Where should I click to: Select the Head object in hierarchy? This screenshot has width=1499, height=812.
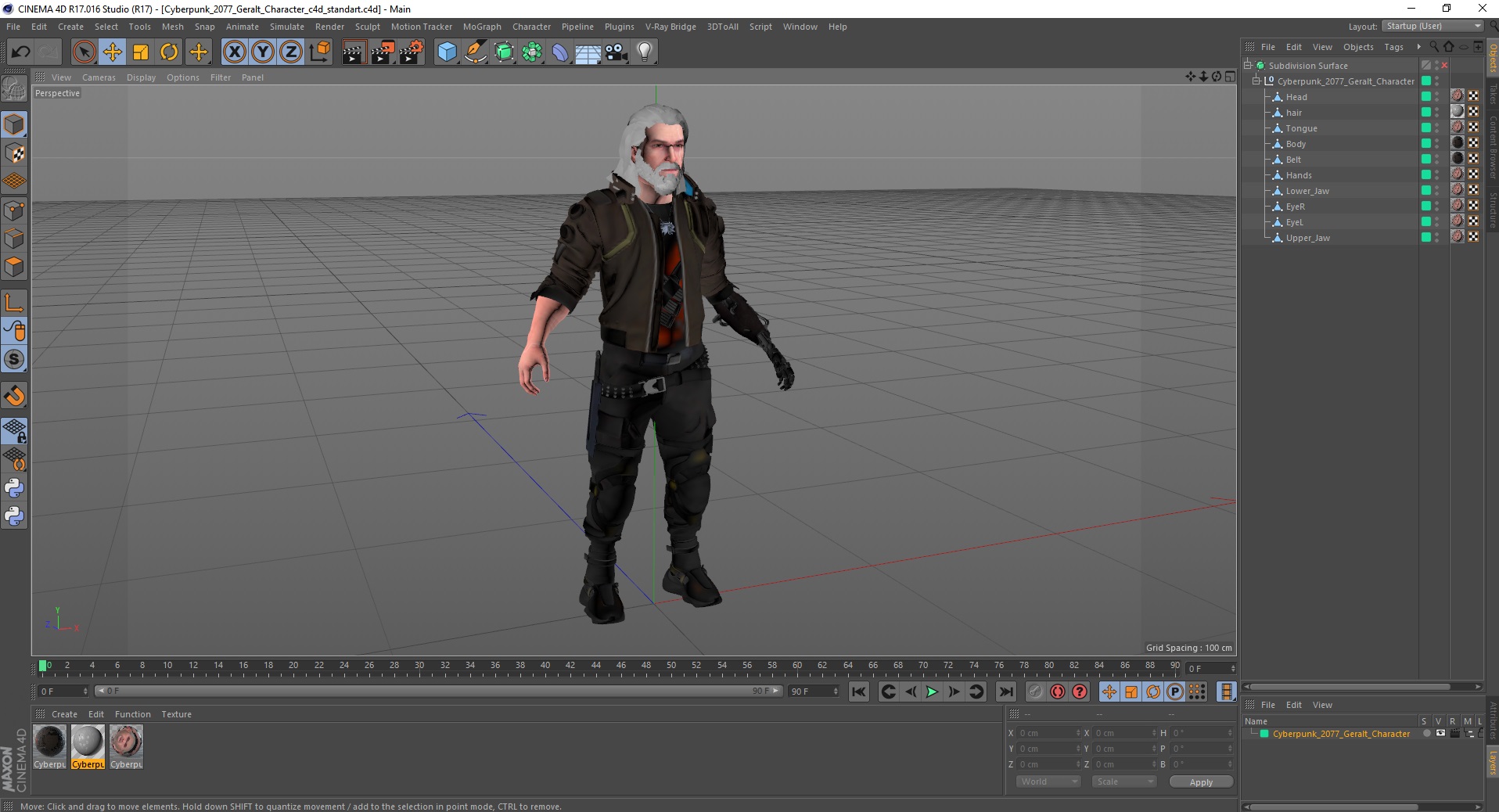coord(1296,97)
